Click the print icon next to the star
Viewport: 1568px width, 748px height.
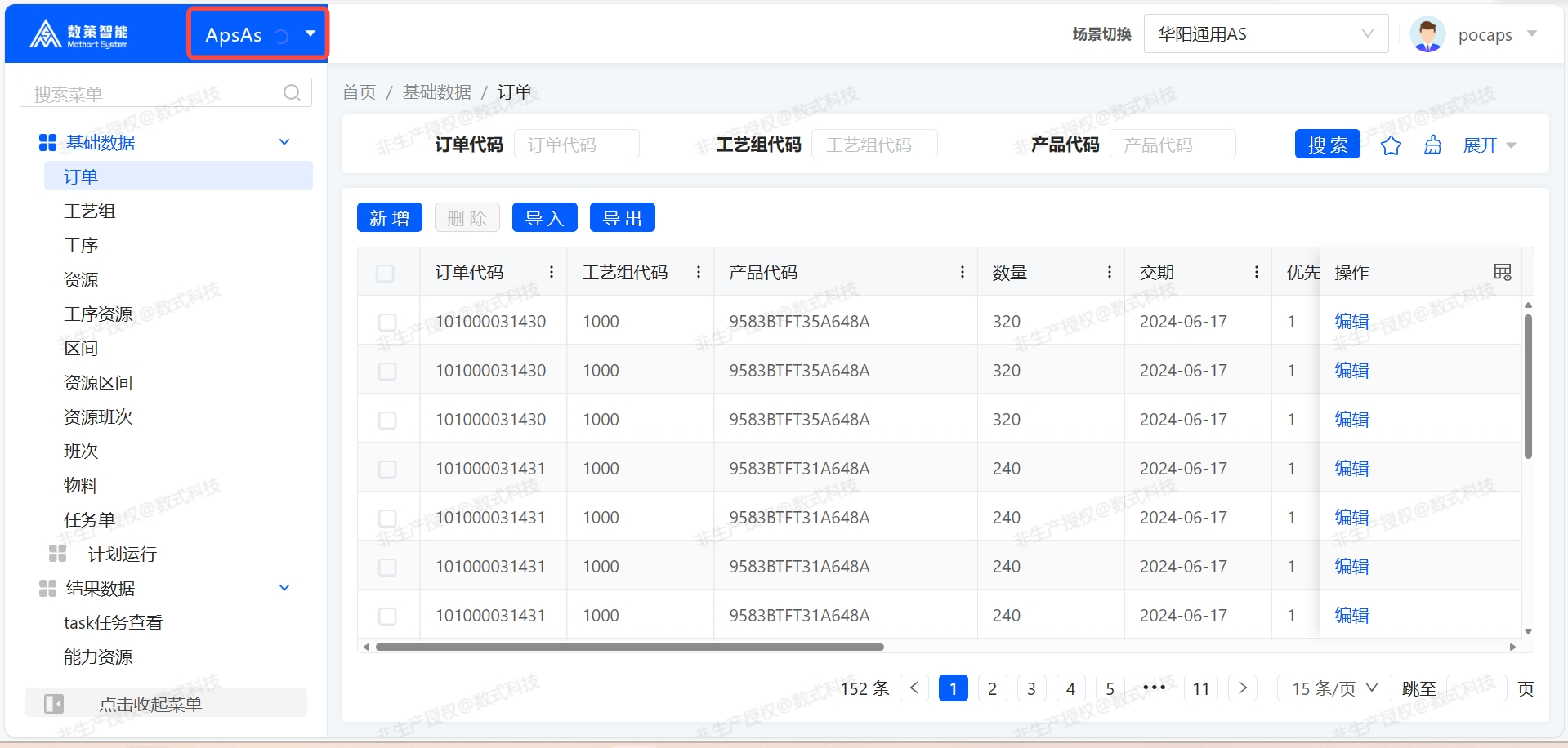(1432, 145)
